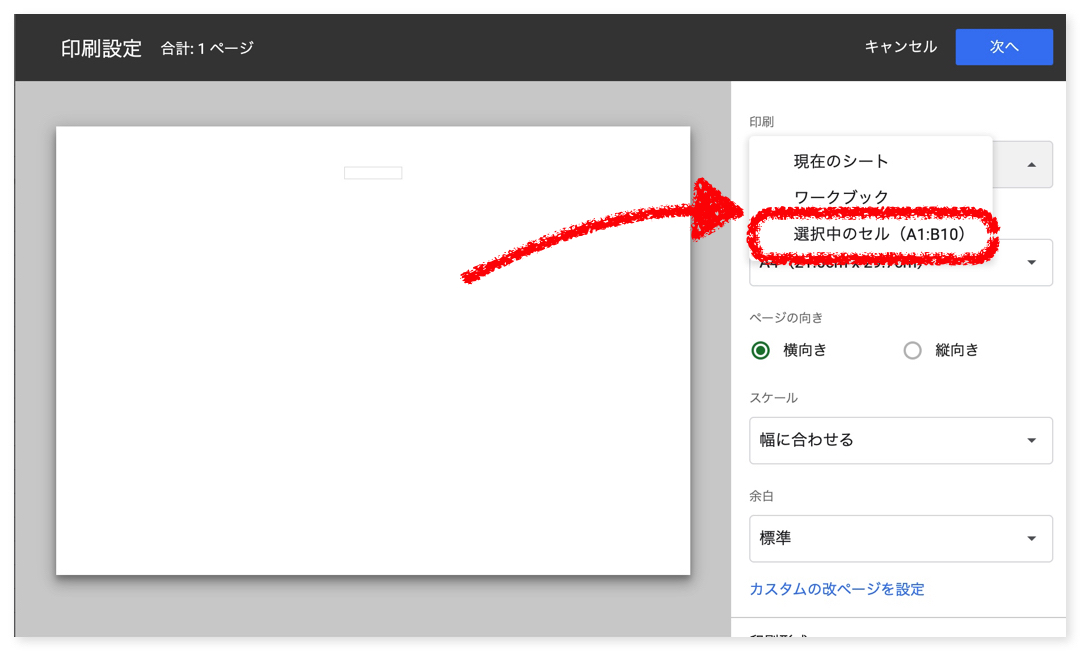The height and width of the screenshot is (651, 1080).
Task: Click the 余白 section label
Action: click(761, 496)
